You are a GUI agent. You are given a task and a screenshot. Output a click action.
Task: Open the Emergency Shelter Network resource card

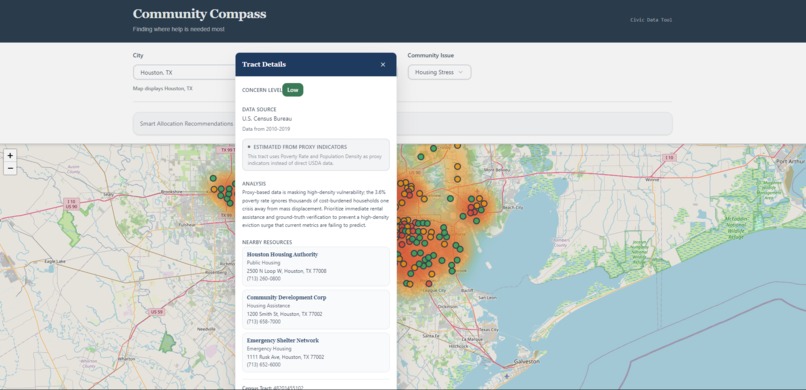click(x=316, y=352)
